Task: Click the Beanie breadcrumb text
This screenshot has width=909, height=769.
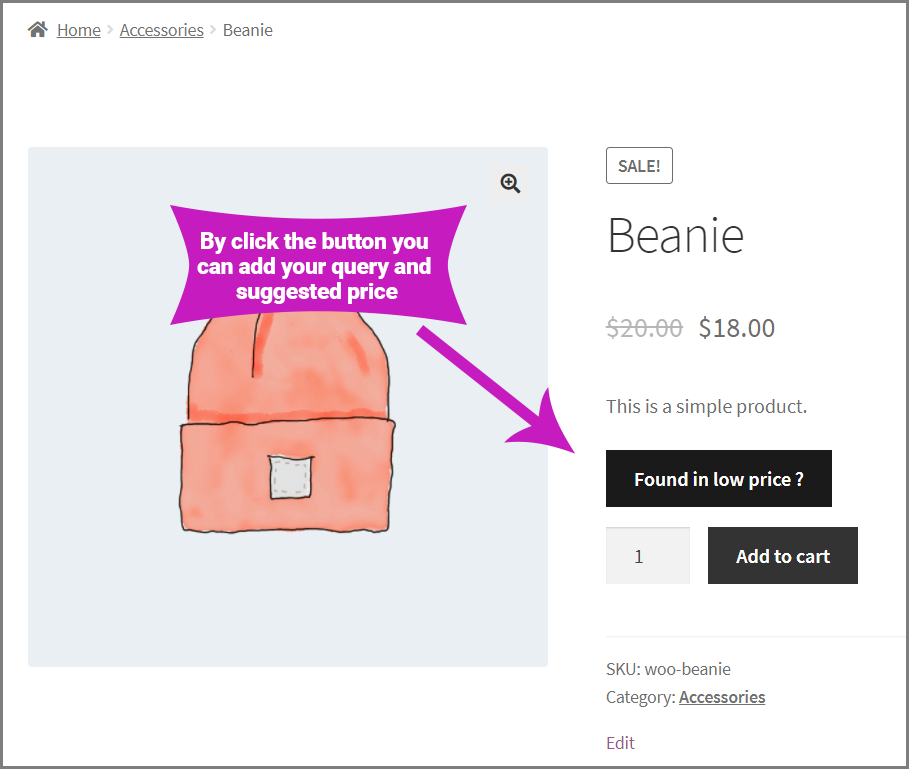Action: [248, 30]
